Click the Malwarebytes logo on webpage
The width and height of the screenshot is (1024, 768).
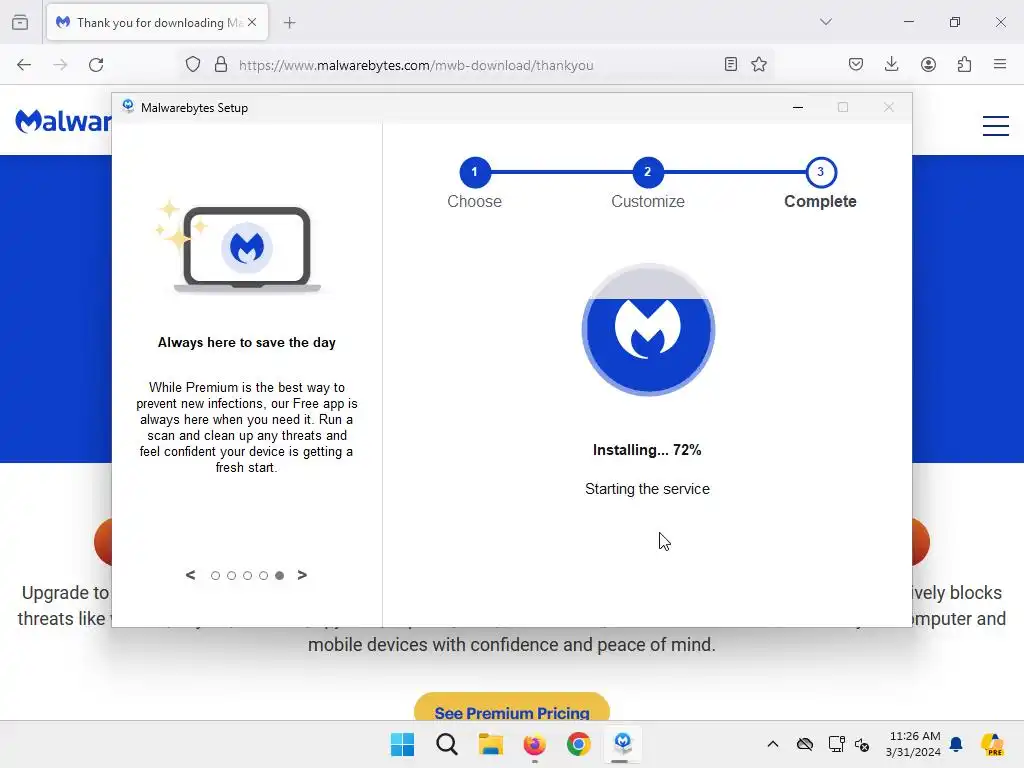click(x=63, y=121)
